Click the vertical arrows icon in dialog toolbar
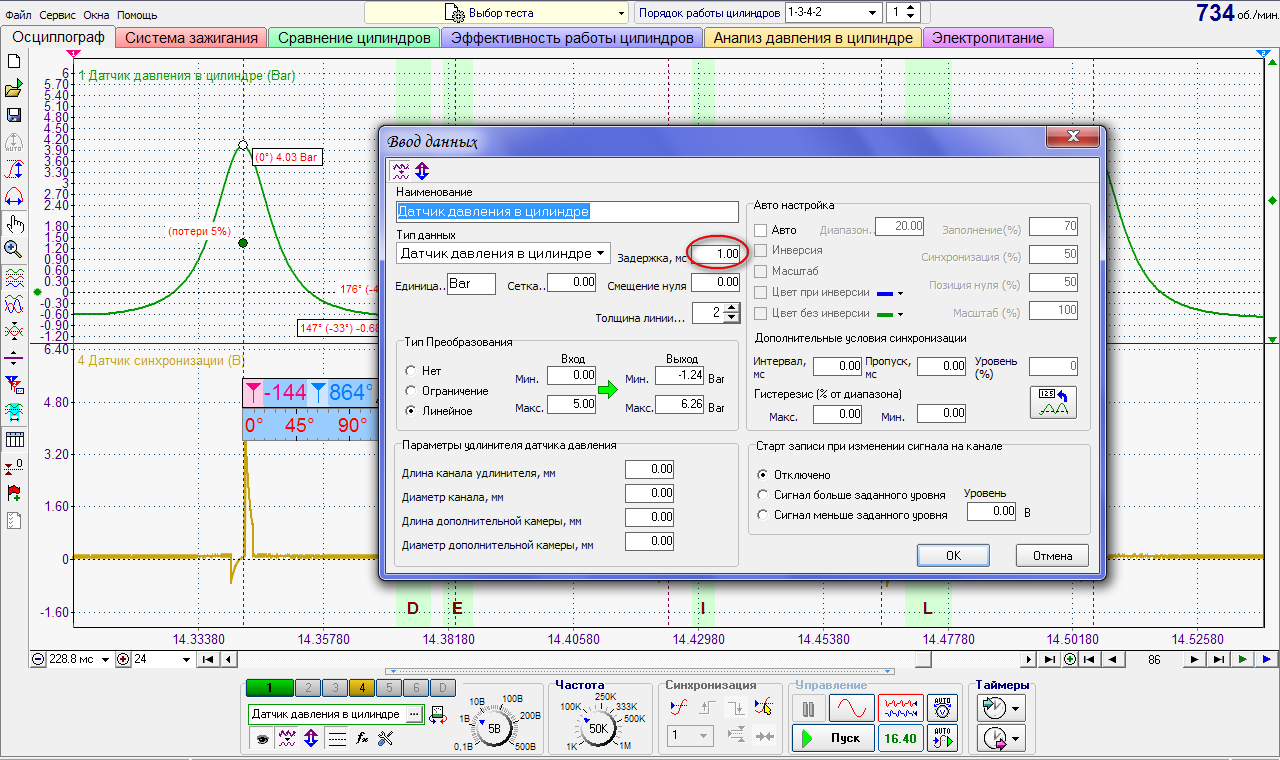The width and height of the screenshot is (1280, 760). tap(421, 170)
